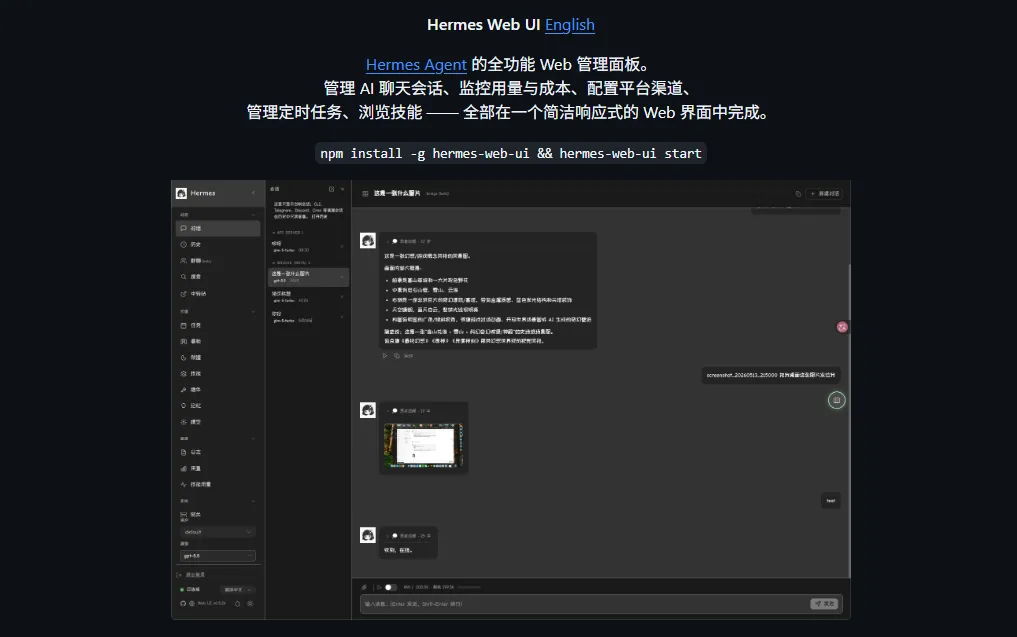Click the Web UI version text in sidebar footer
Viewport: 1017px width, 637px height.
pos(211,603)
